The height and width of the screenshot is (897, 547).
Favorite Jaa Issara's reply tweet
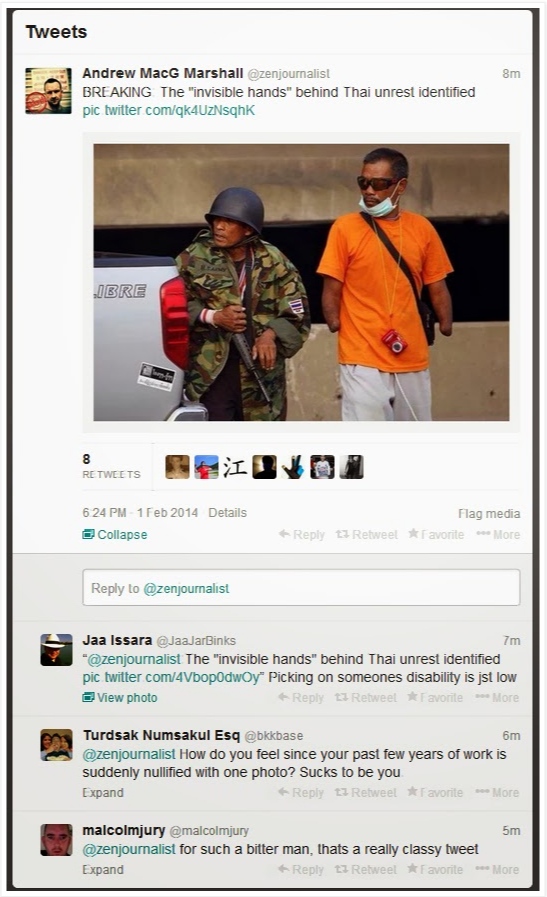tap(435, 697)
